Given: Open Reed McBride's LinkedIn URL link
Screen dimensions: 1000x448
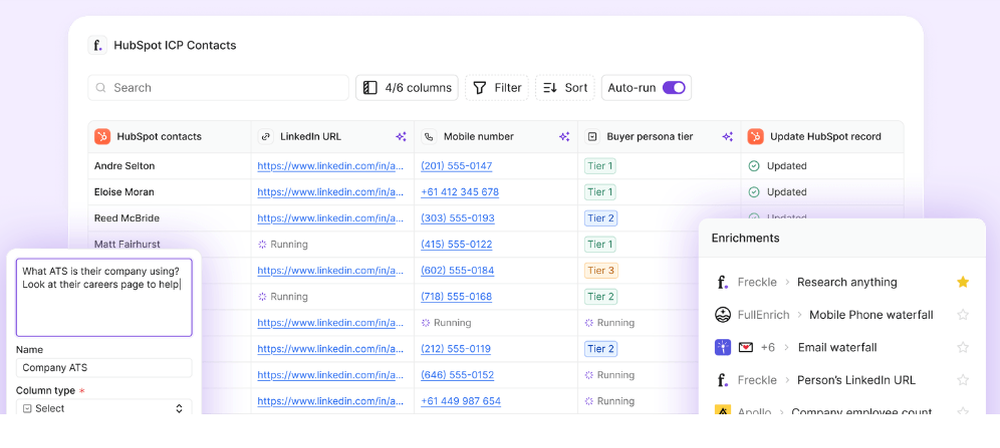Looking at the screenshot, I should [330, 218].
